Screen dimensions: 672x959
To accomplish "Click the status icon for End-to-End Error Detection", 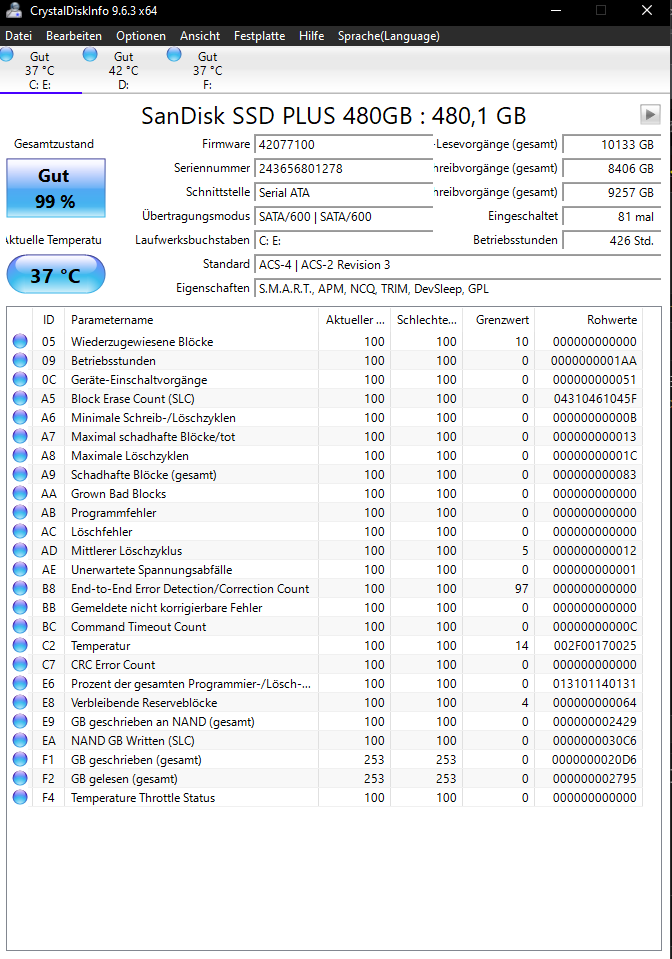I will pyautogui.click(x=20, y=588).
